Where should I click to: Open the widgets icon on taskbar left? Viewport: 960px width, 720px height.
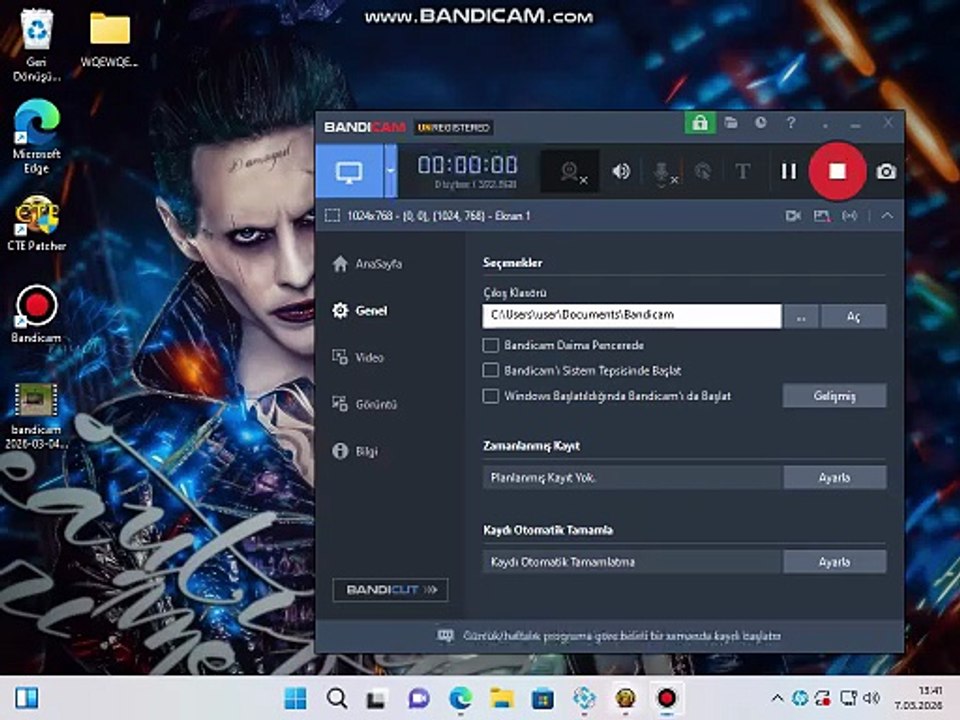[27, 698]
